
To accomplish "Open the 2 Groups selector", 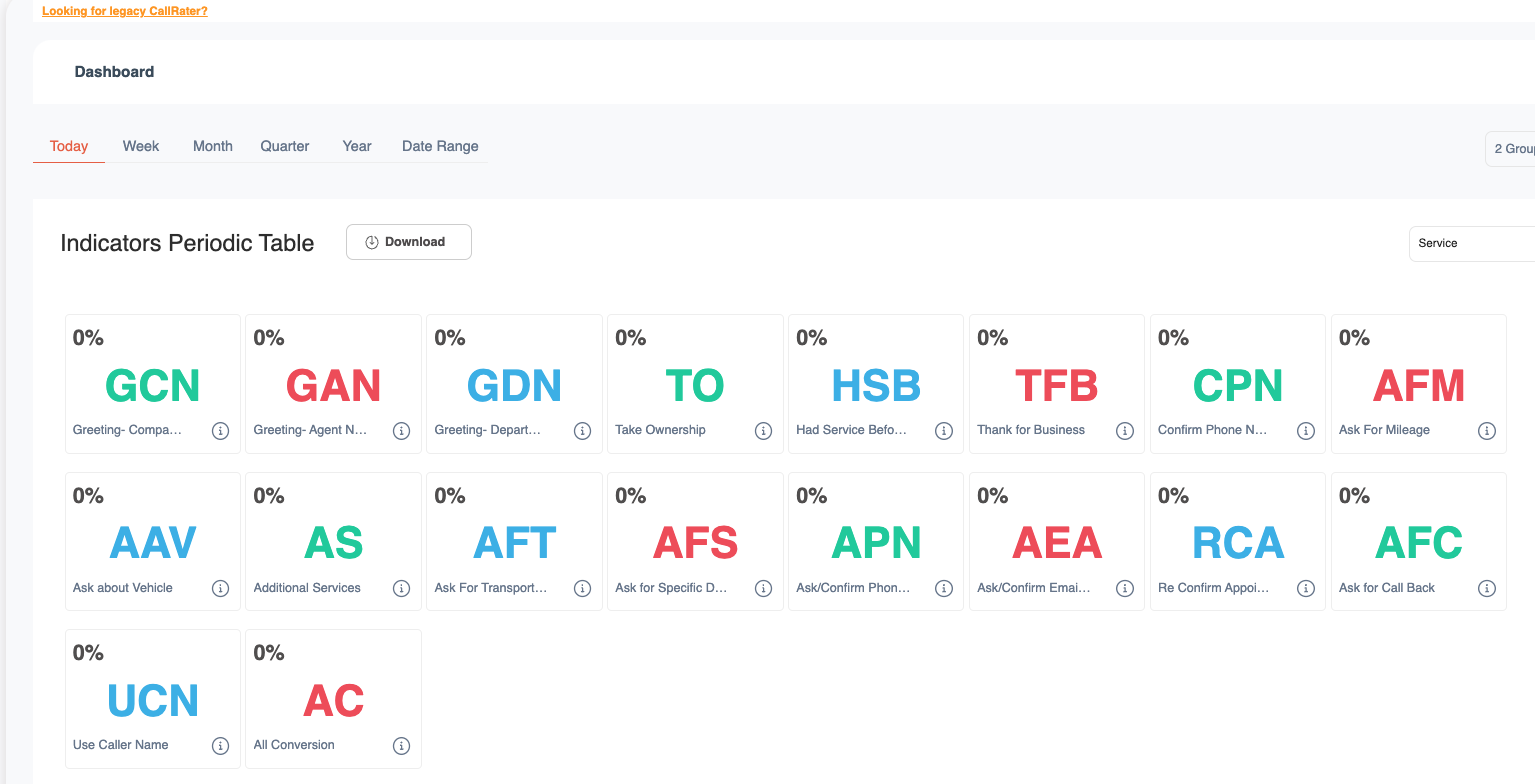I will pos(1510,148).
